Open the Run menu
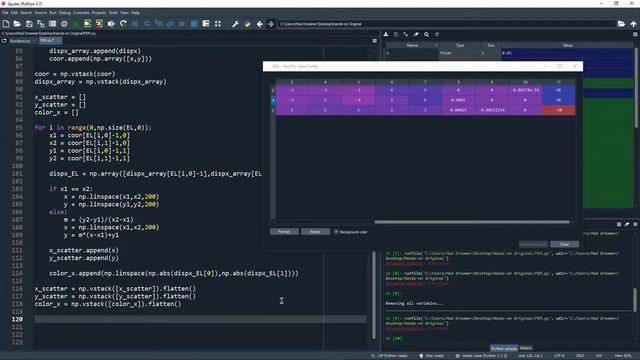 (x=53, y=13)
